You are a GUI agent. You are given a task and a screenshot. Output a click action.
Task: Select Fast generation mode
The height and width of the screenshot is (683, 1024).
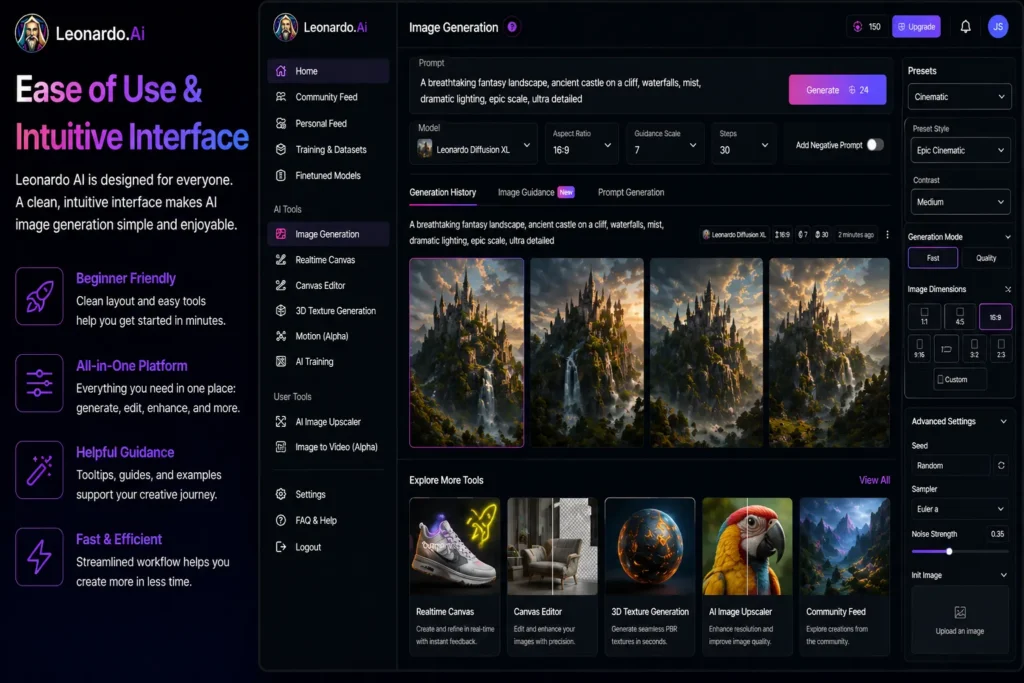[933, 258]
